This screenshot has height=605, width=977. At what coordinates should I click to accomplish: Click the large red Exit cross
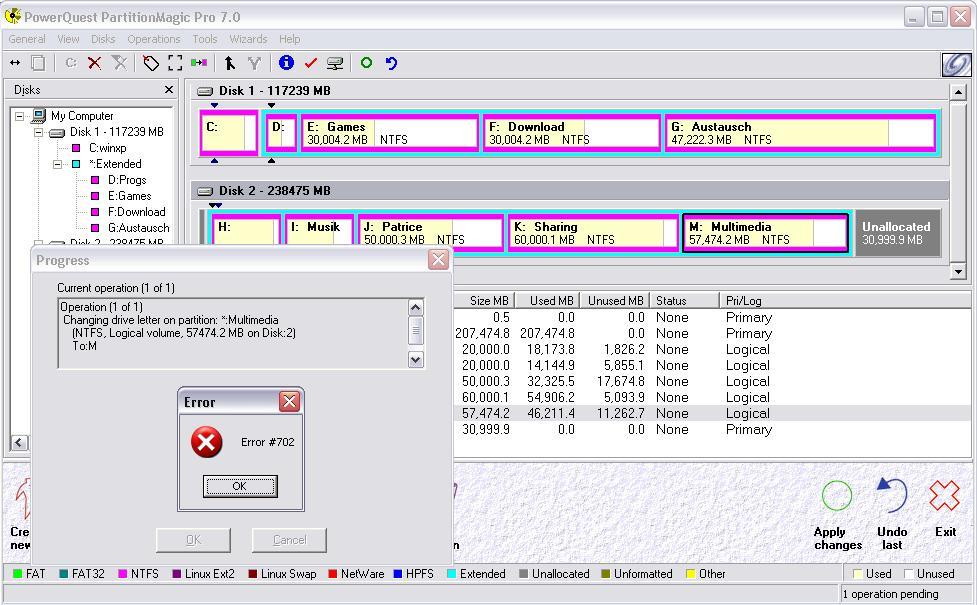[x=945, y=496]
